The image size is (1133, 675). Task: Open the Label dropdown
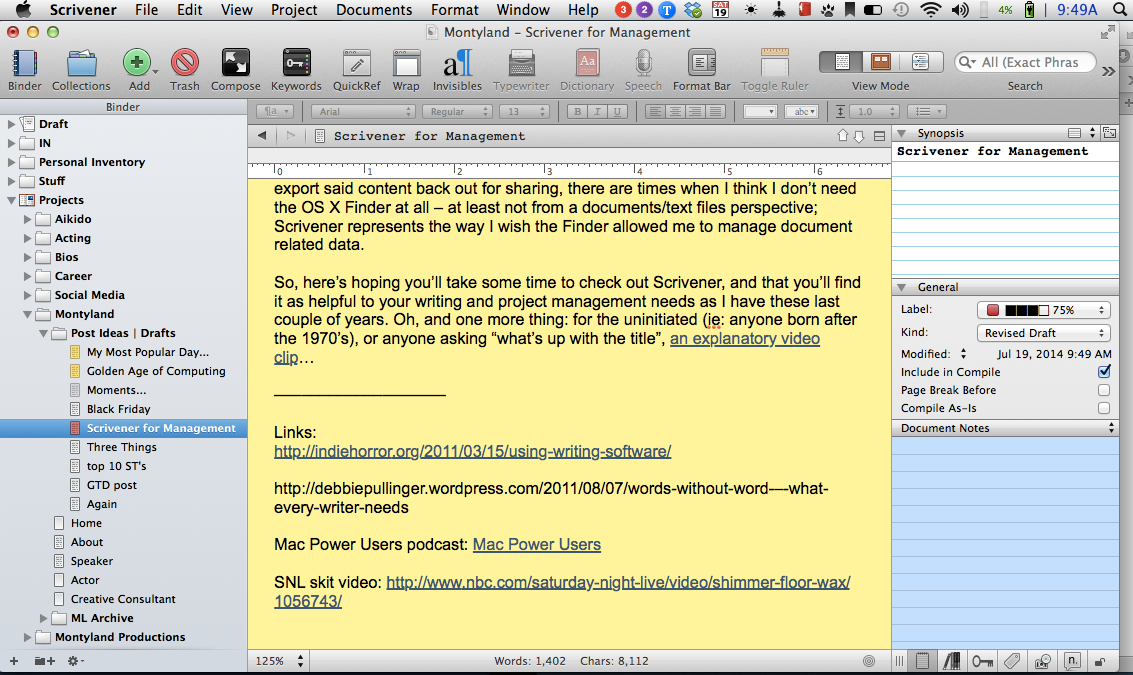pyautogui.click(x=1043, y=310)
